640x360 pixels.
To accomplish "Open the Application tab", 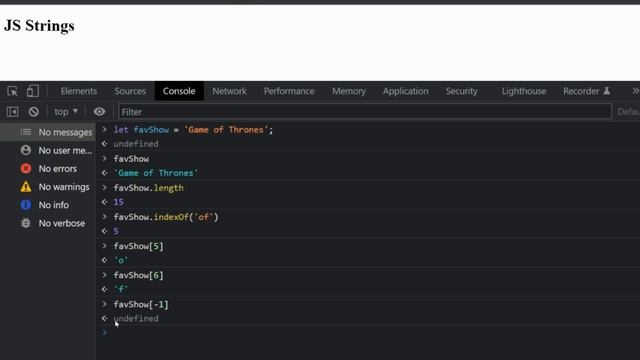I will 406,91.
